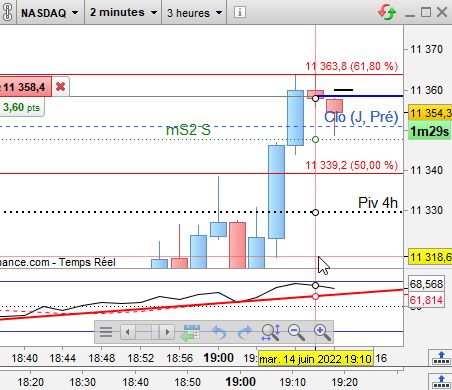Close the 11 358,4 price alert tag
The height and width of the screenshot is (390, 452).
pos(60,87)
